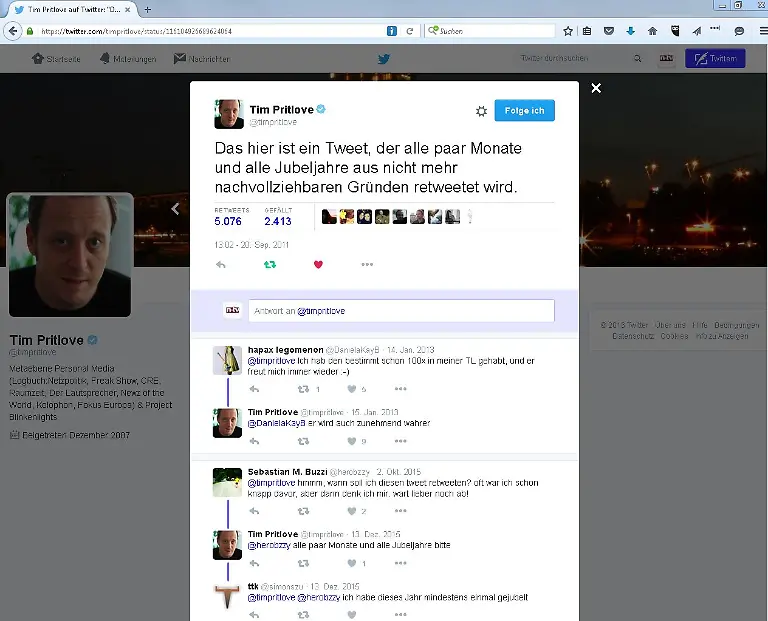Open more options on hapax legomenon's reply
Image resolution: width=768 pixels, height=621 pixels.
(x=400, y=389)
